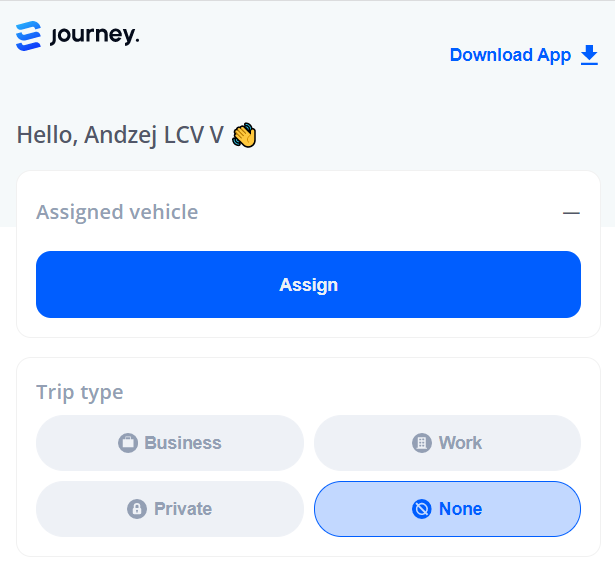The height and width of the screenshot is (580, 615).
Task: Click the waving hand emoji
Action: (244, 135)
